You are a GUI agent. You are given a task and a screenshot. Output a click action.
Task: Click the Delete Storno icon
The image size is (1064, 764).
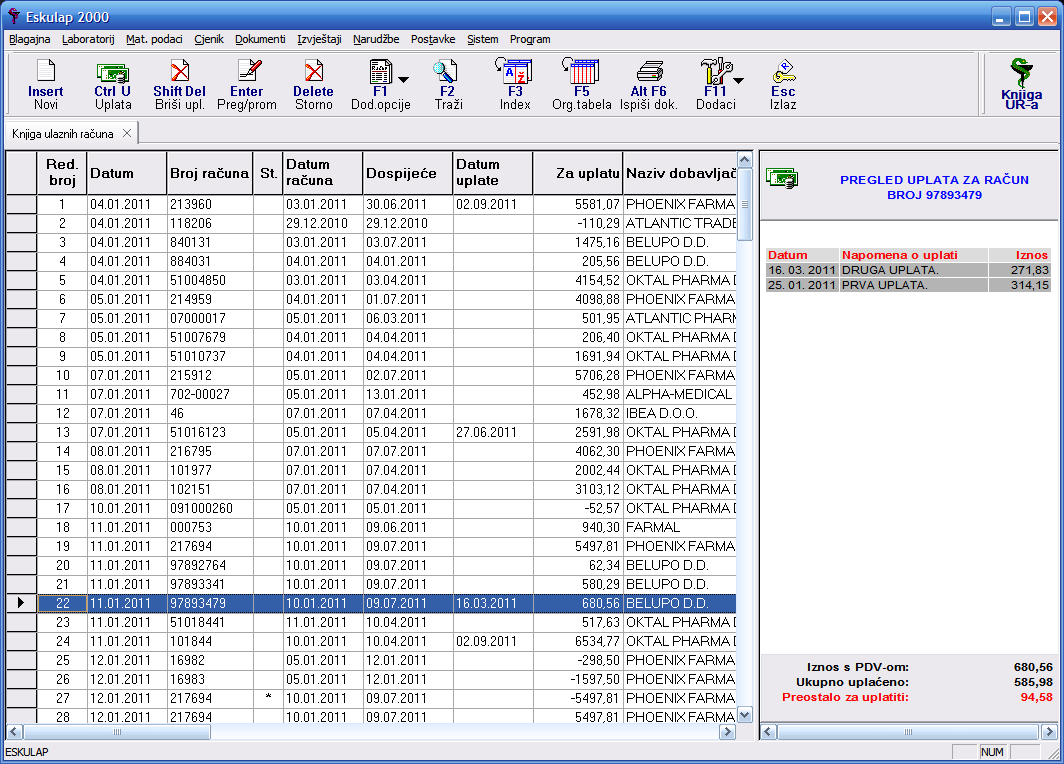point(314,71)
